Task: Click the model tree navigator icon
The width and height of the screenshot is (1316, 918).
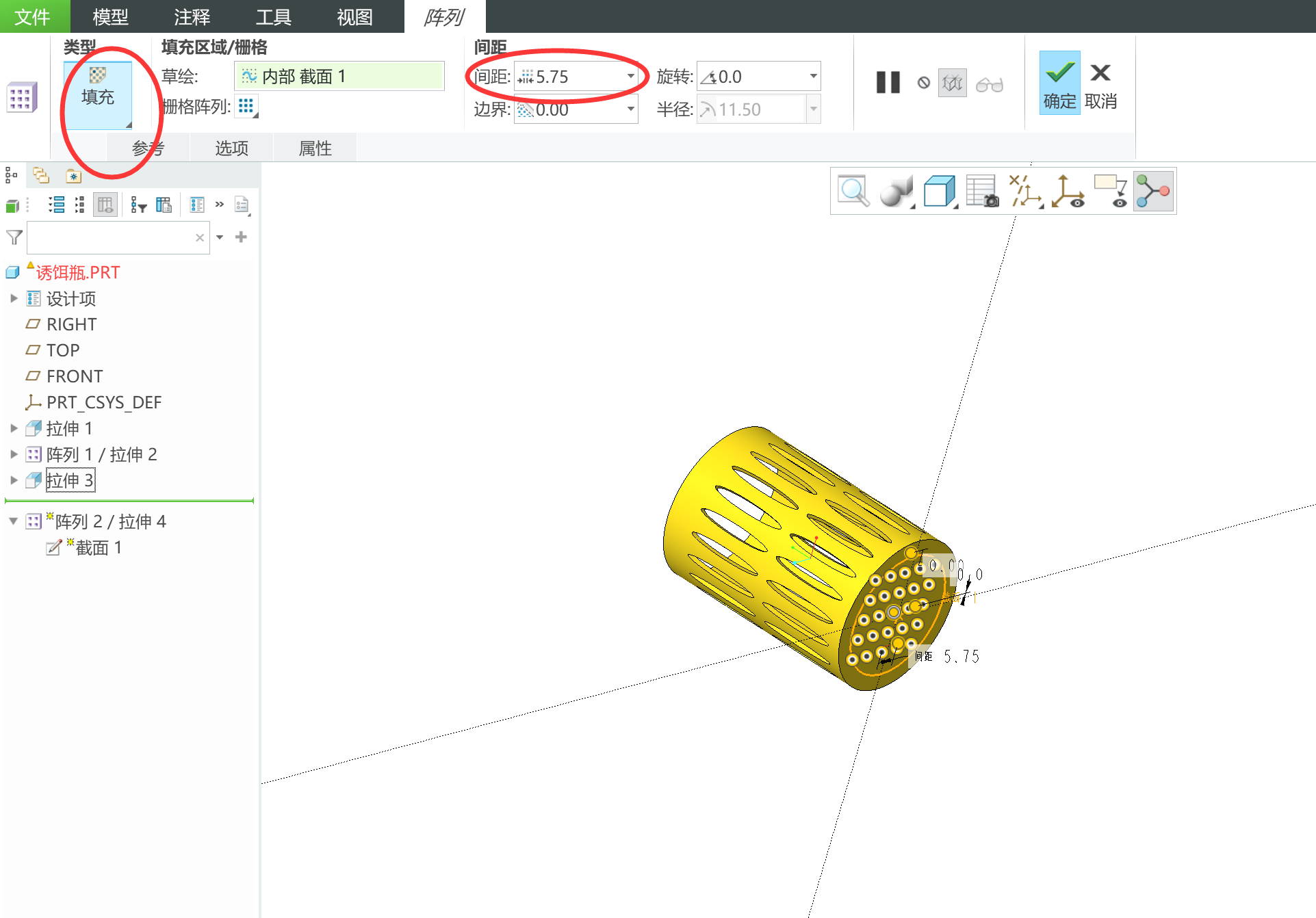Action: pyautogui.click(x=12, y=176)
